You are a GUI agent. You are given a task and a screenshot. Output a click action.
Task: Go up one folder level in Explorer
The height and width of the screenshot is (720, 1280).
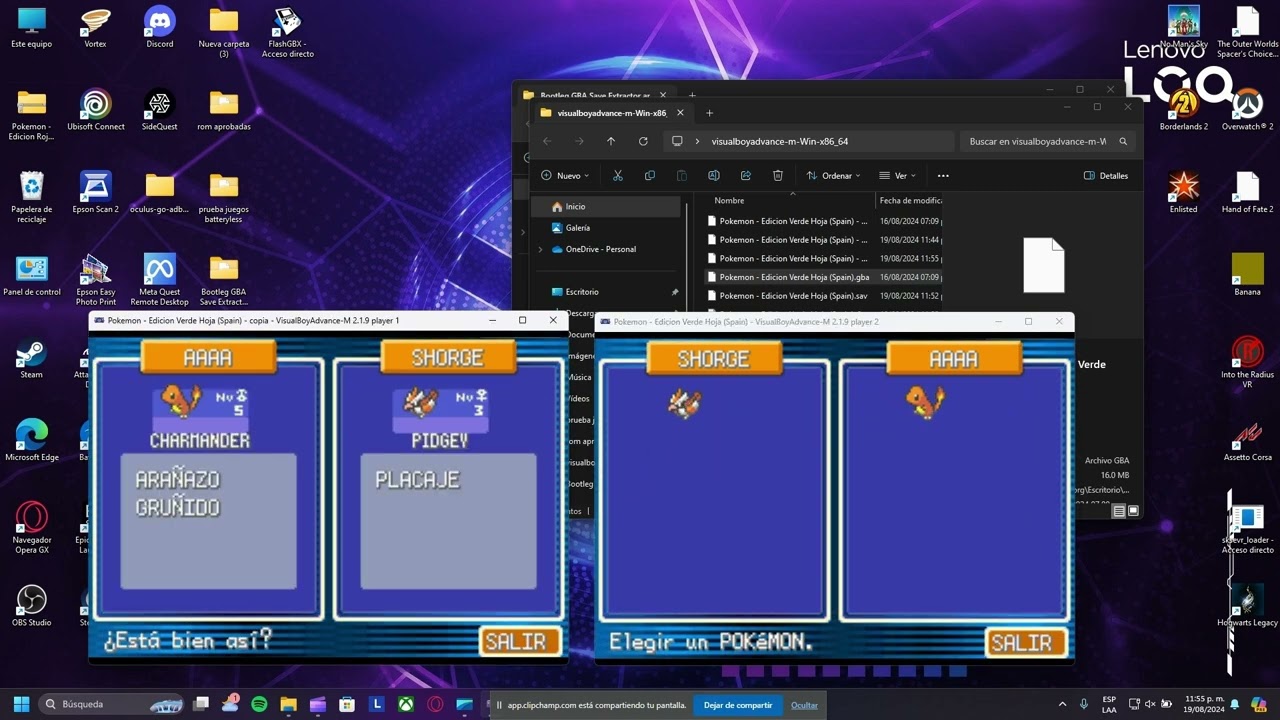click(611, 142)
